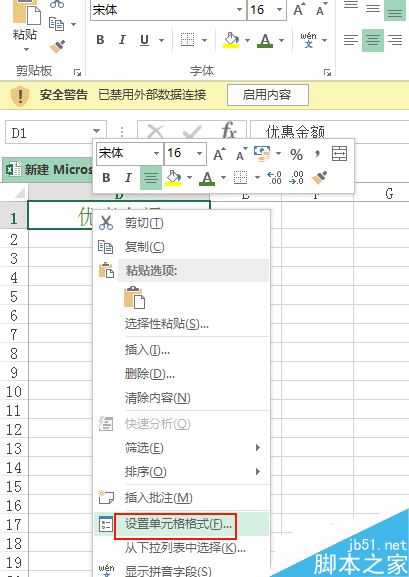Click the formula bar Cancel X icon
The image size is (409, 577).
(x=156, y=132)
